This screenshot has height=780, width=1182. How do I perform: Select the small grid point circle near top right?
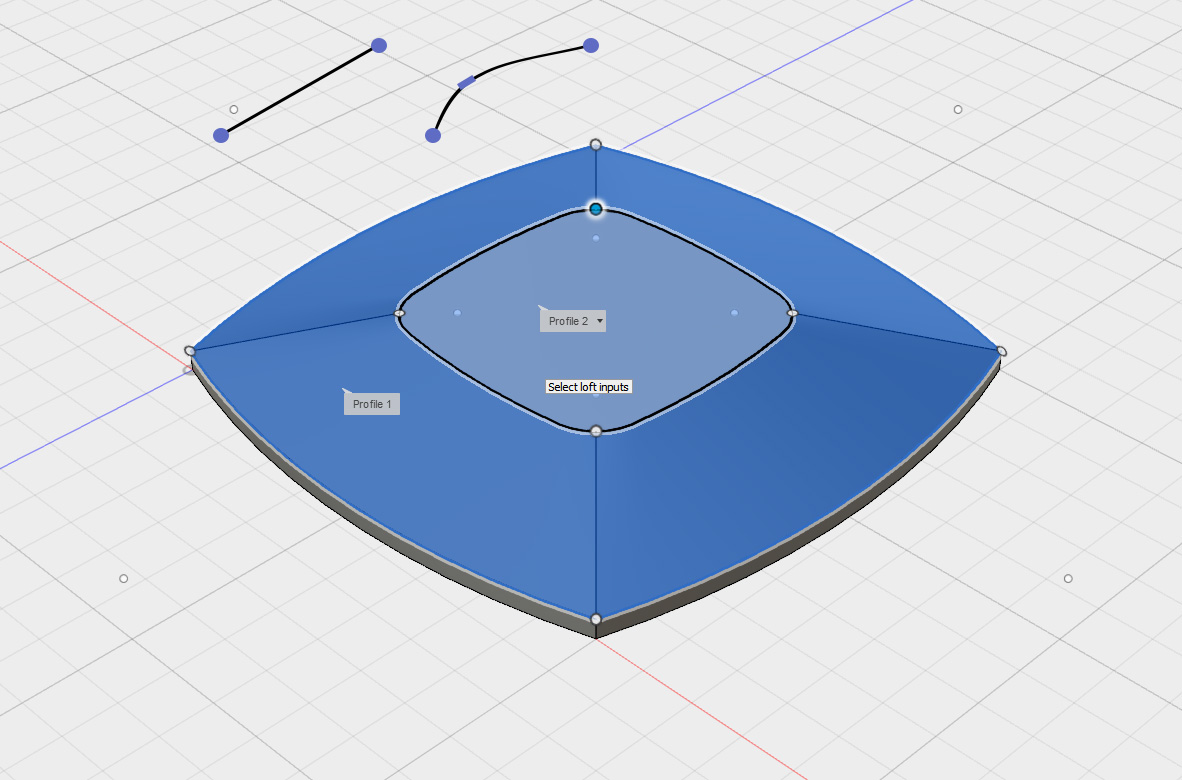coord(957,110)
